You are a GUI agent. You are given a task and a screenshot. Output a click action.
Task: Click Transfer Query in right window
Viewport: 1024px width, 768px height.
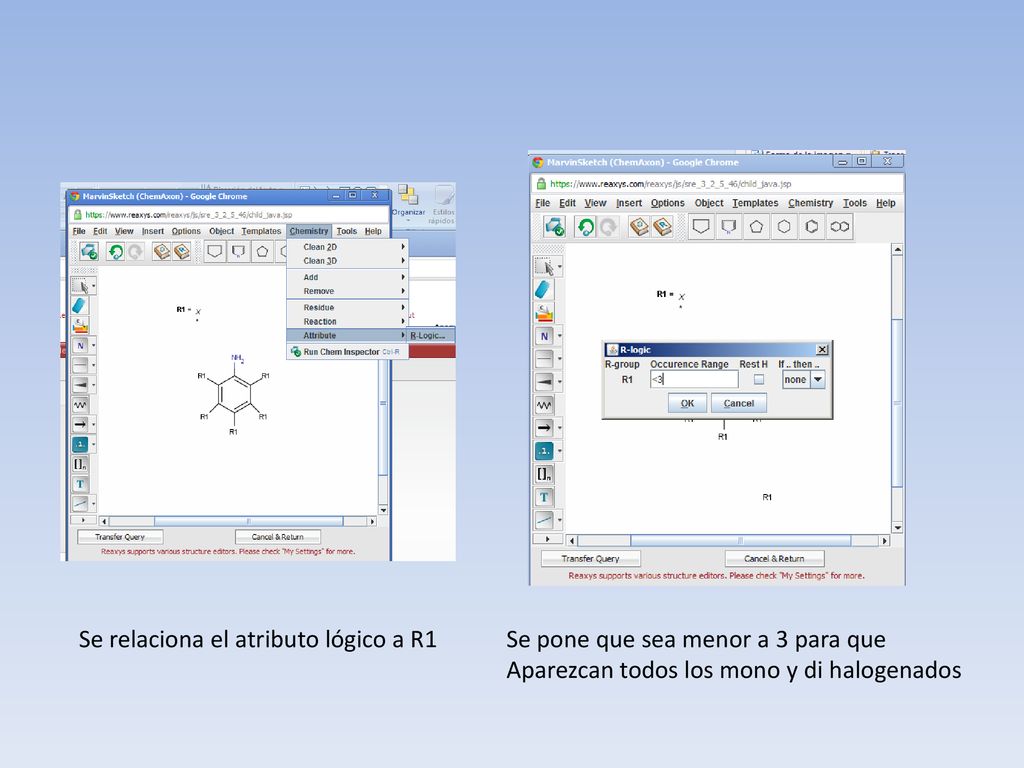(x=590, y=558)
